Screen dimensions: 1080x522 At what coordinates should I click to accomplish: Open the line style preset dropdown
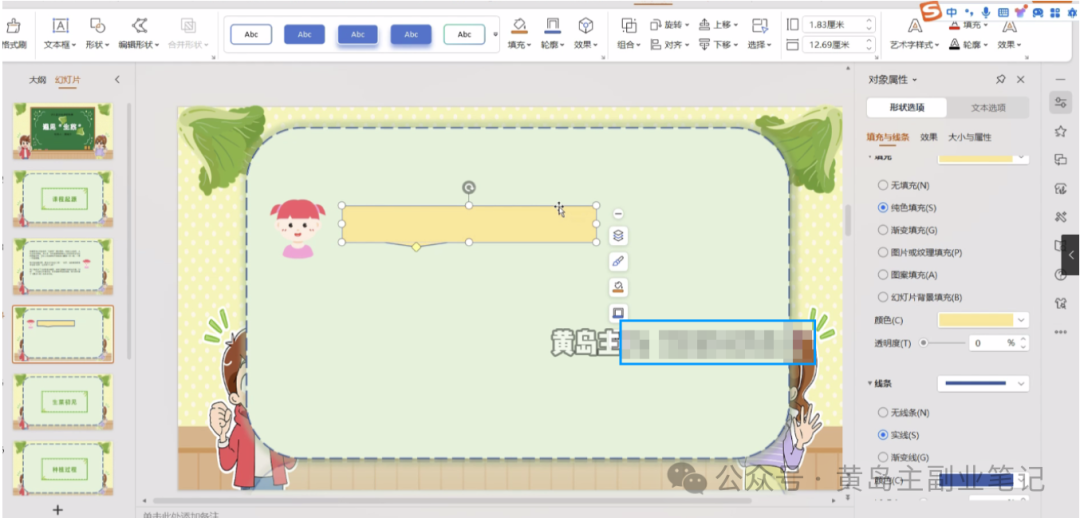coord(1020,383)
